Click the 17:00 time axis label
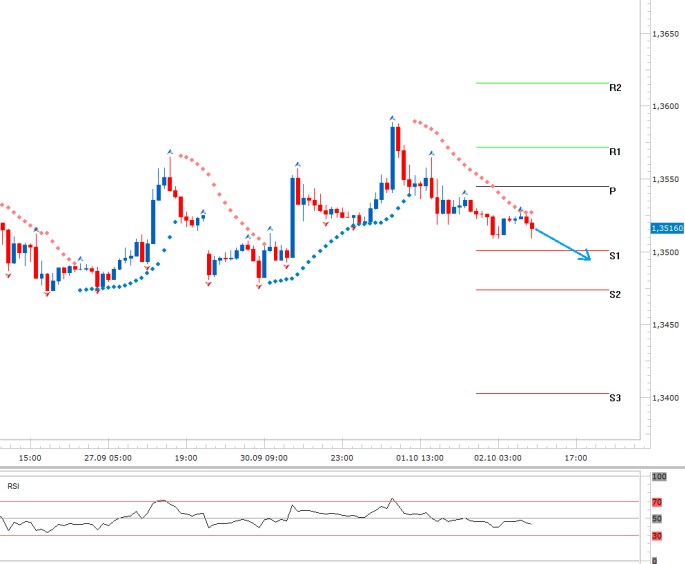Screen dimensions: 685x564 tap(576, 458)
